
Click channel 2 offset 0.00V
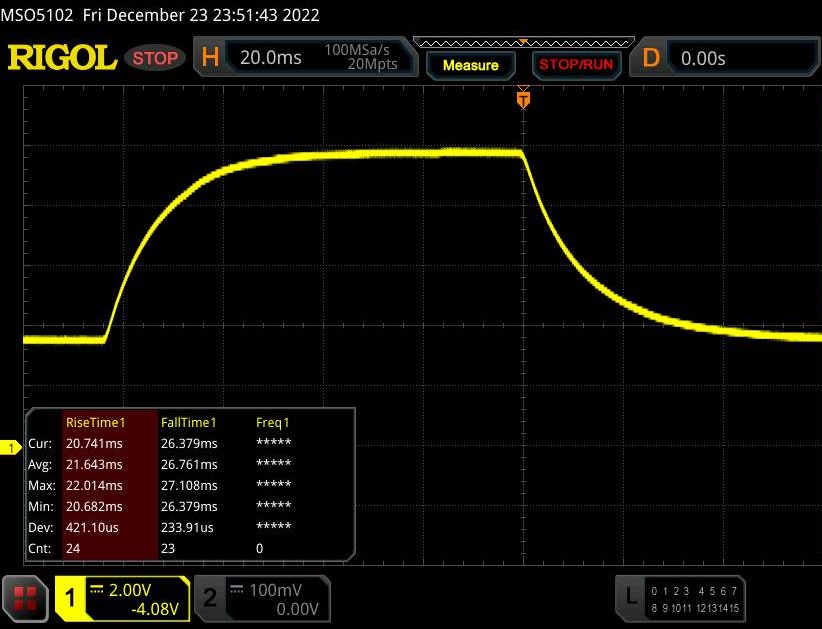pos(297,609)
